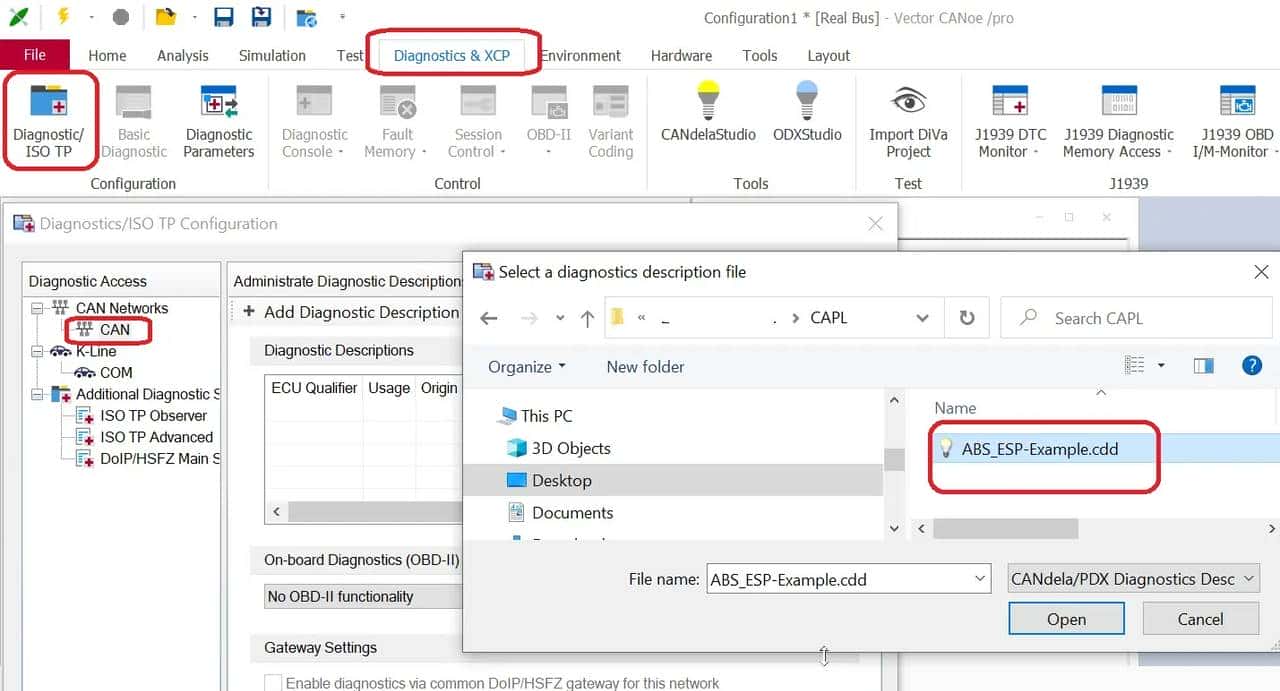Click the file list horizontal scrollbar
This screenshot has height=691, width=1280.
1005,527
